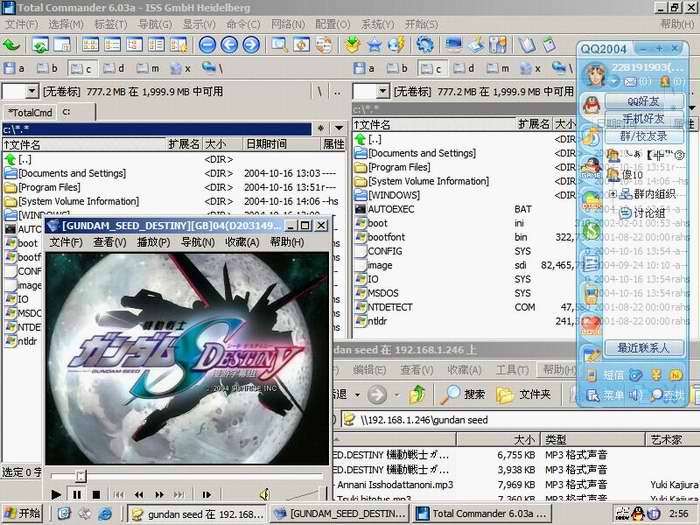Click the Explorer address bar path field

tap(521, 420)
